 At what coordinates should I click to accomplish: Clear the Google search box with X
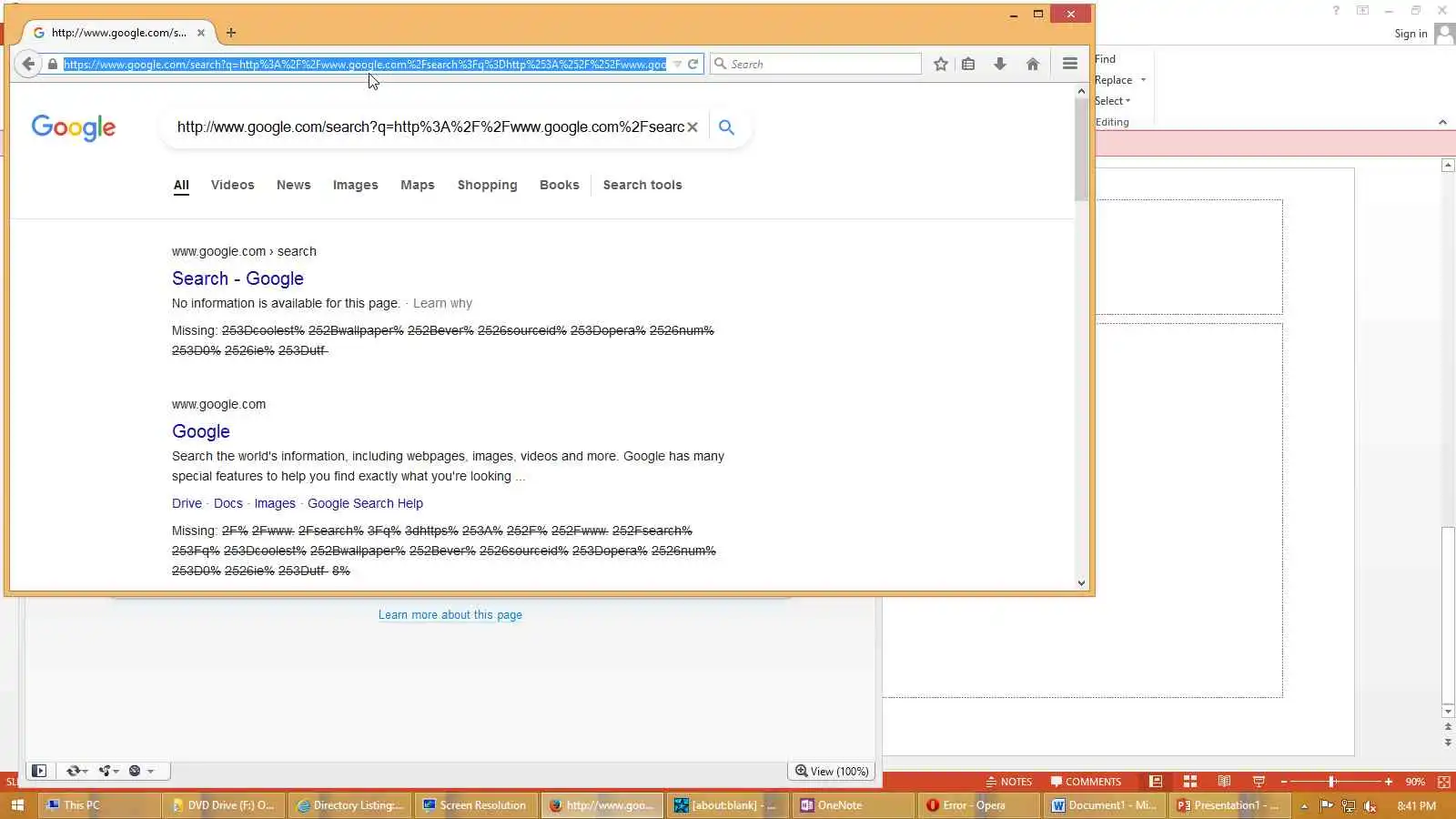coord(693,127)
